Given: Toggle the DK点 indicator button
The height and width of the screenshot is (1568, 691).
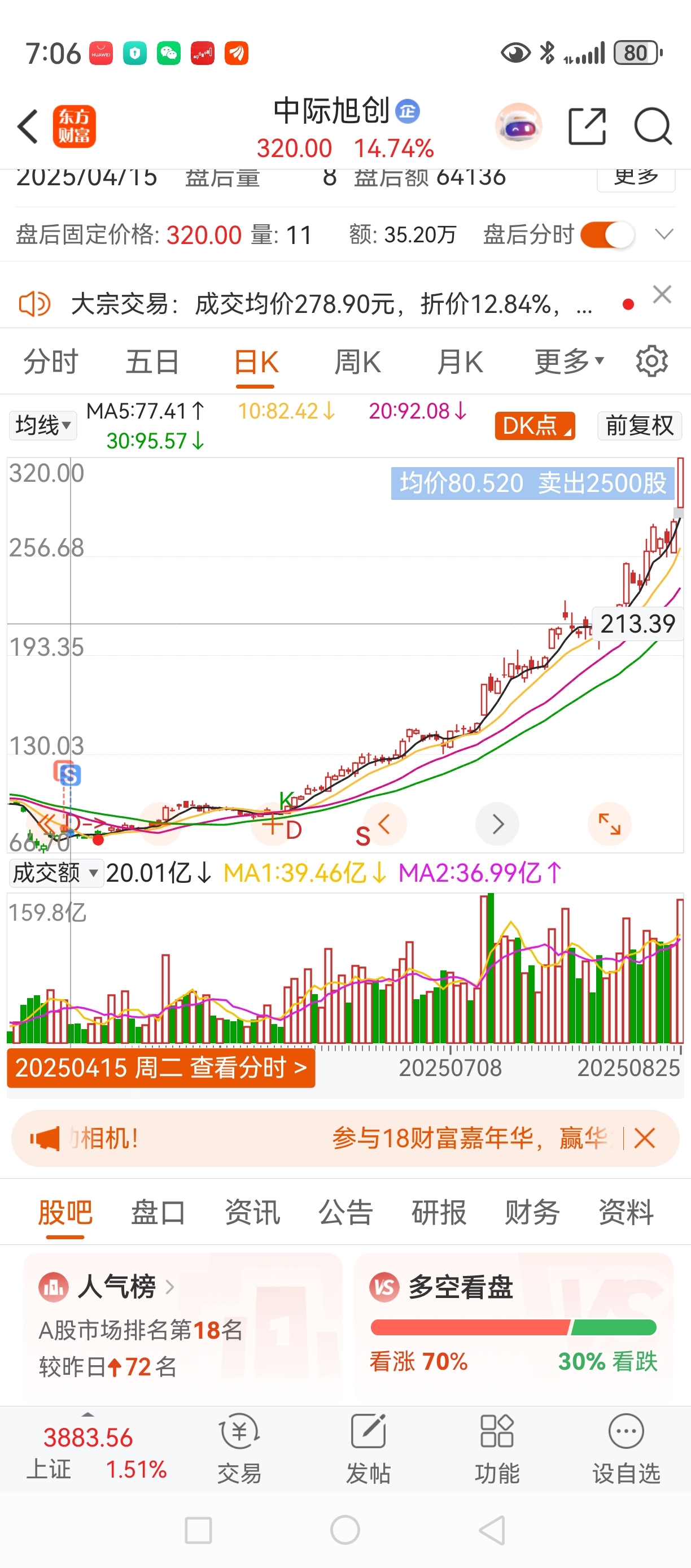Looking at the screenshot, I should pyautogui.click(x=535, y=425).
